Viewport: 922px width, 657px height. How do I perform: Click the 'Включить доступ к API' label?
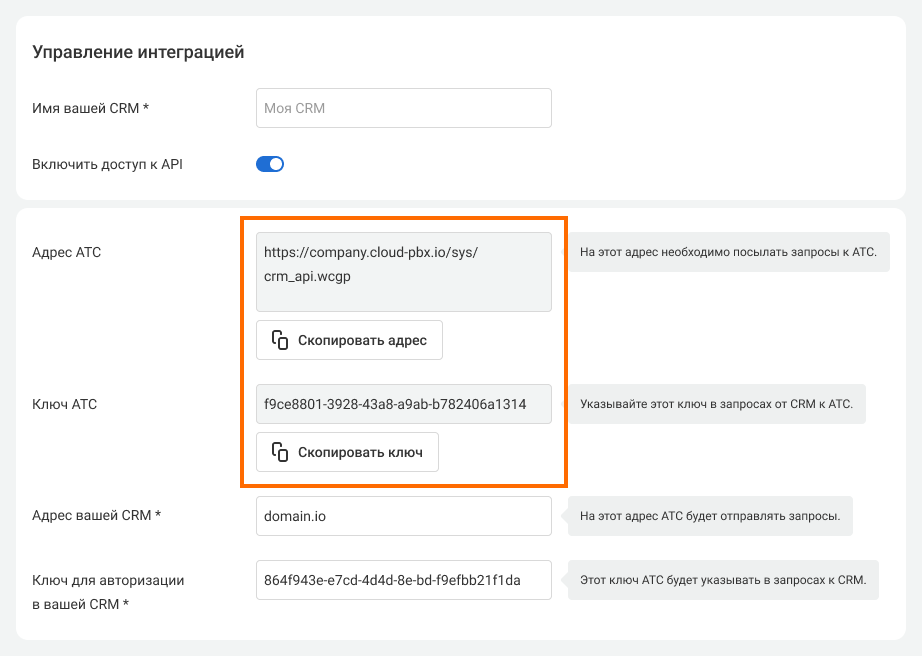[x=107, y=164]
